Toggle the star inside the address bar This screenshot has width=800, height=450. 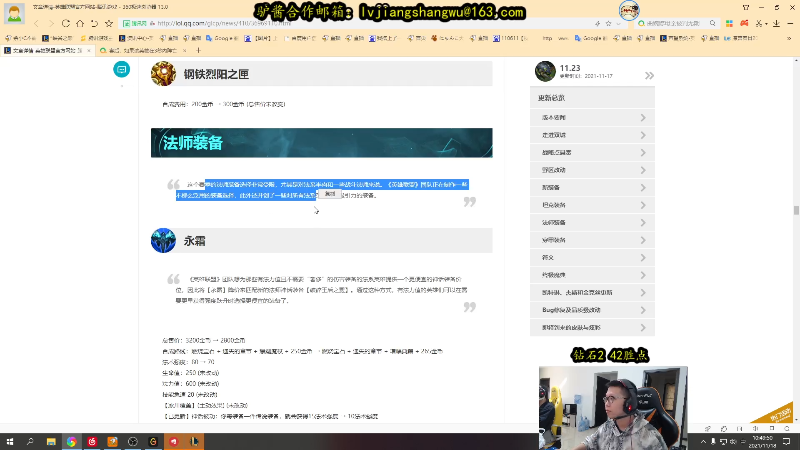pos(608,23)
